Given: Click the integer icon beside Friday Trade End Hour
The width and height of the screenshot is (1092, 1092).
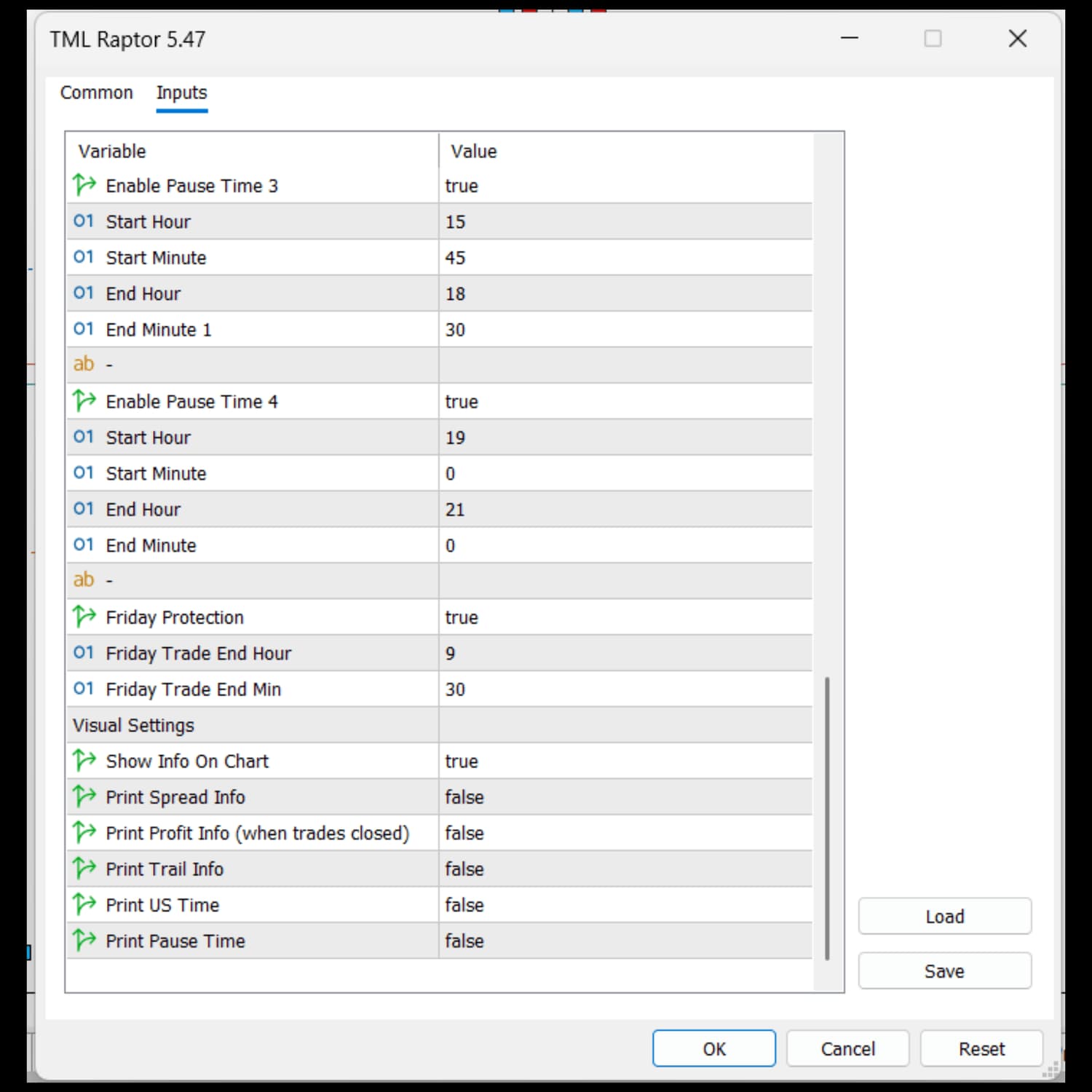Looking at the screenshot, I should point(84,653).
